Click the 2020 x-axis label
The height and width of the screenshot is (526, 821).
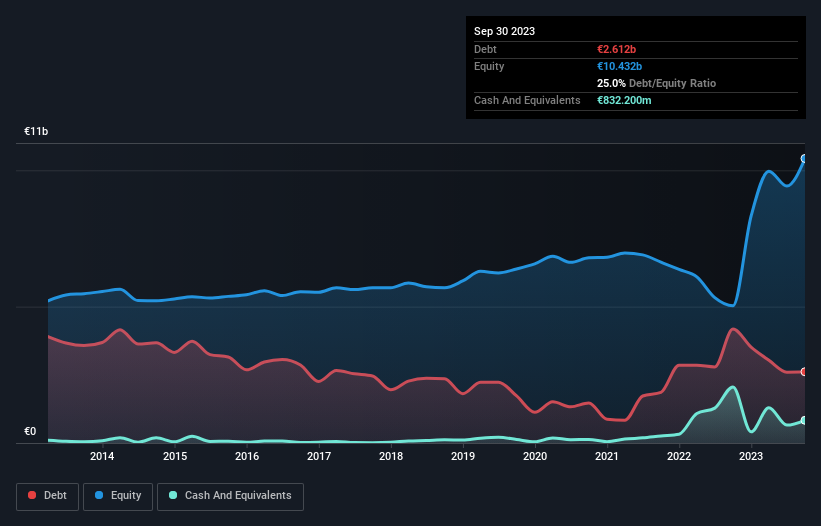point(535,456)
